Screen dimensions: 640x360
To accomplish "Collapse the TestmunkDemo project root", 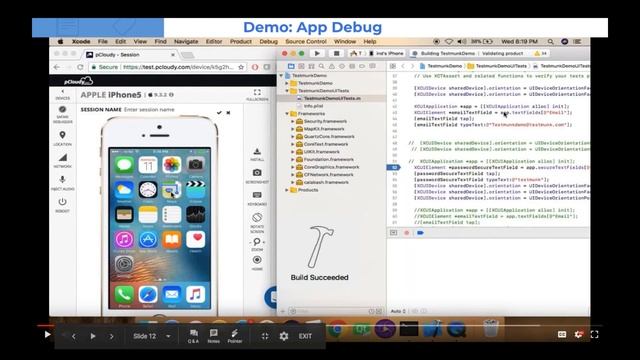I will pyautogui.click(x=281, y=76).
